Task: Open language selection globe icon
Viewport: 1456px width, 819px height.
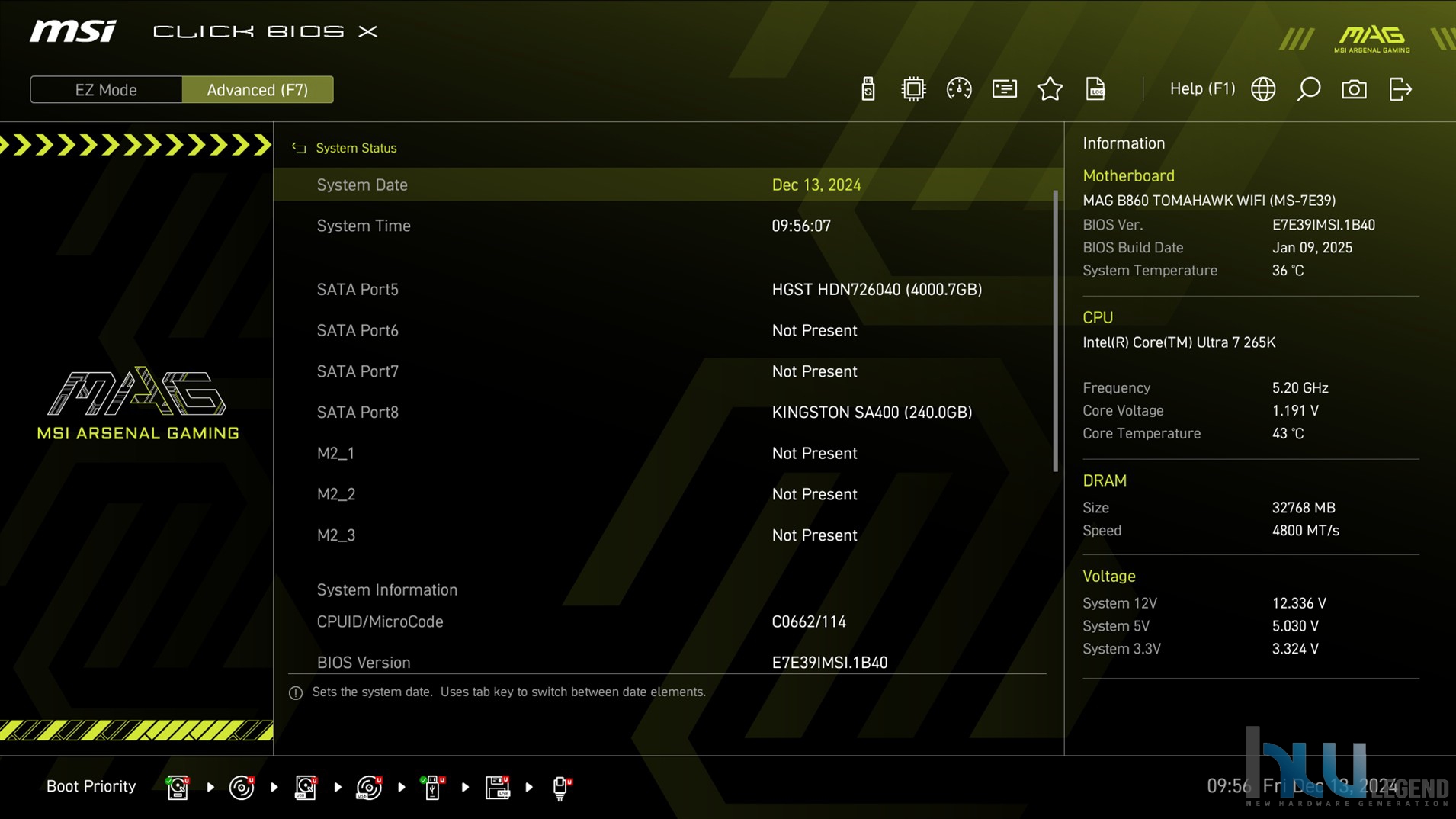Action: [x=1263, y=89]
